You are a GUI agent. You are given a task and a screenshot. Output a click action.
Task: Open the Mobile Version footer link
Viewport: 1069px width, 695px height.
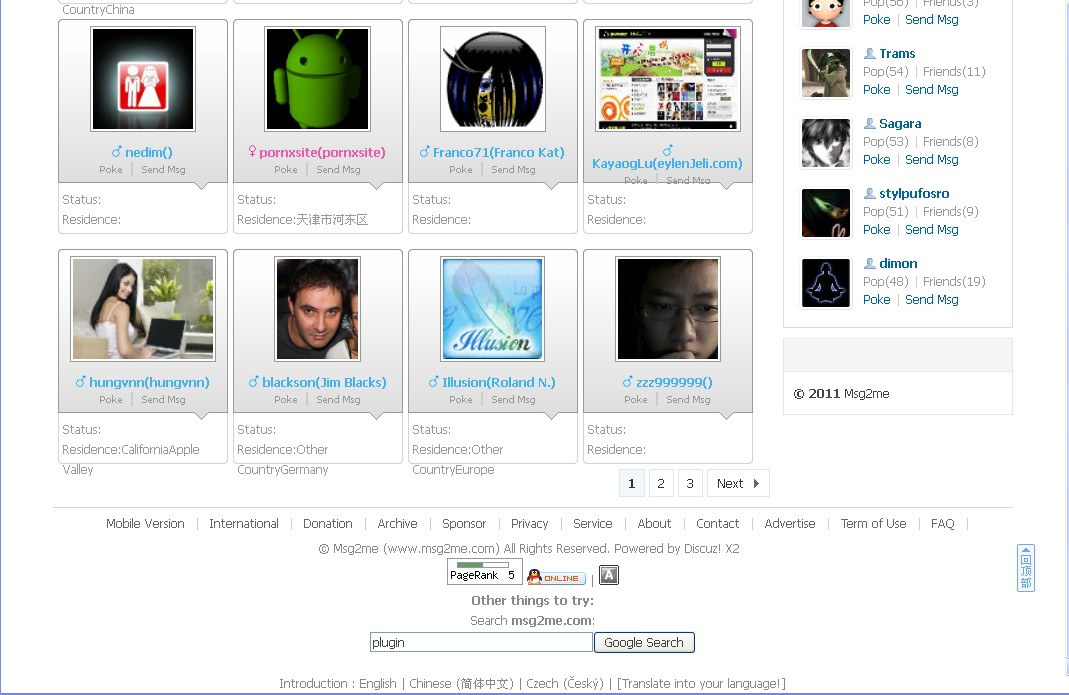(x=145, y=523)
